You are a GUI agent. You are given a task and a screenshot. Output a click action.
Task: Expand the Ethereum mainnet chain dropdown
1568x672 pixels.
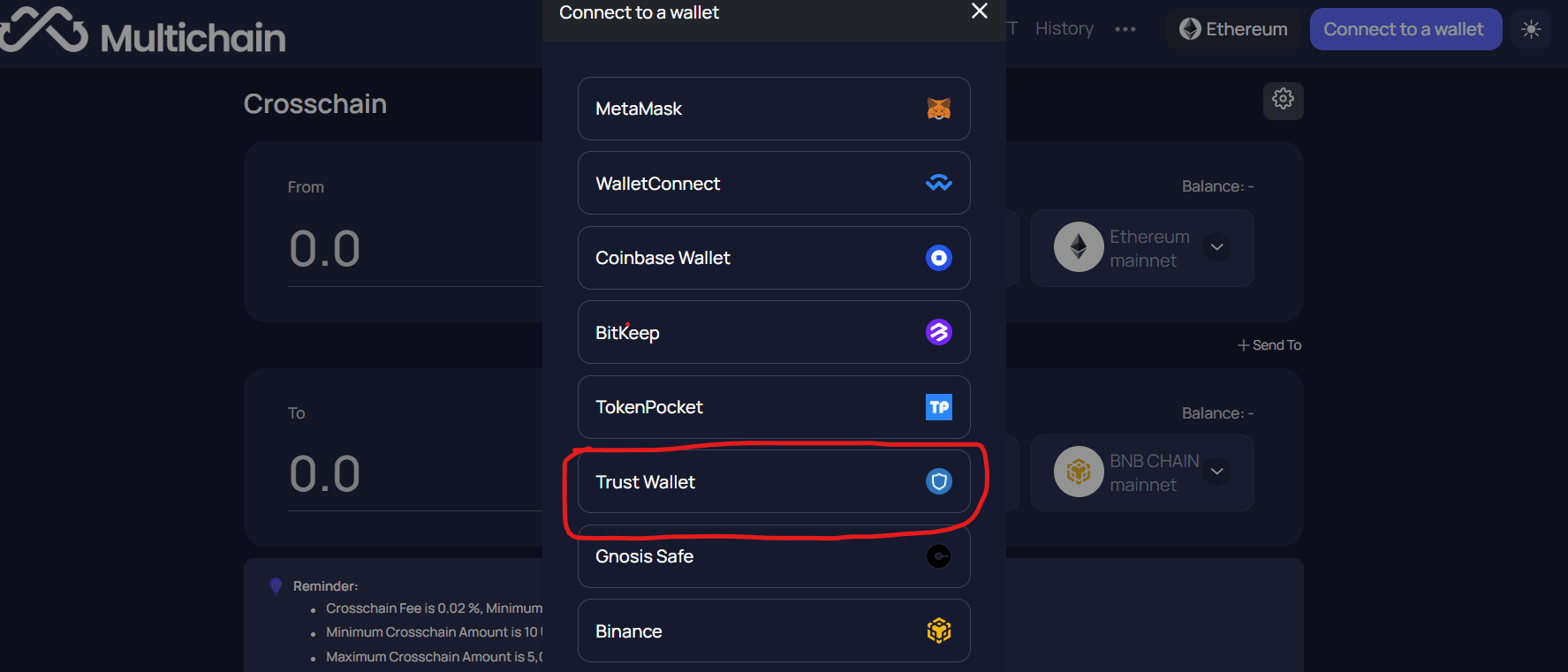pyautogui.click(x=1216, y=247)
